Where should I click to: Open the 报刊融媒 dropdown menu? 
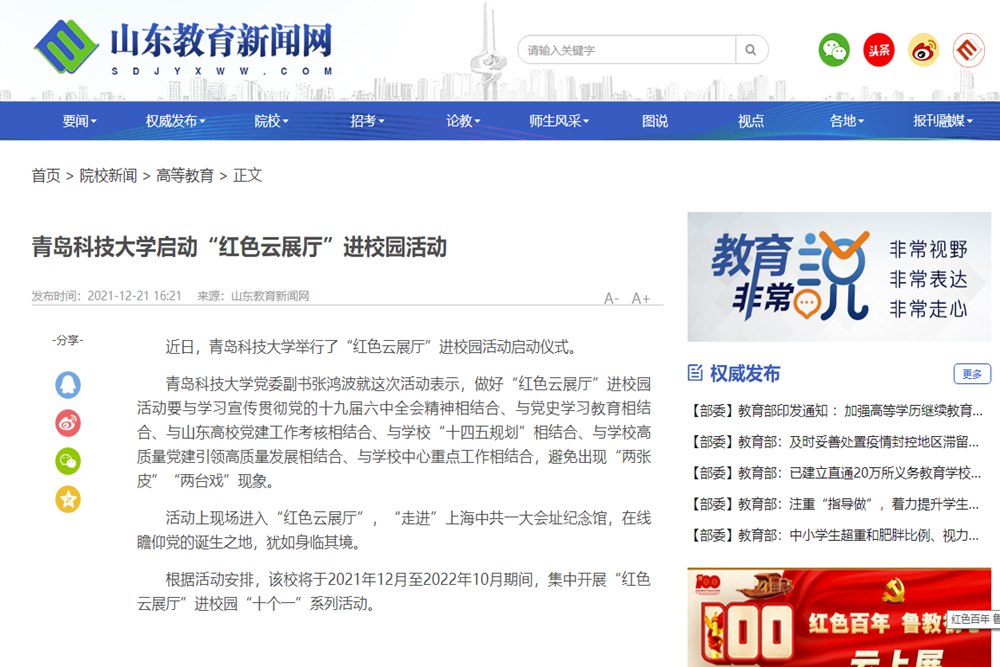[x=943, y=121]
